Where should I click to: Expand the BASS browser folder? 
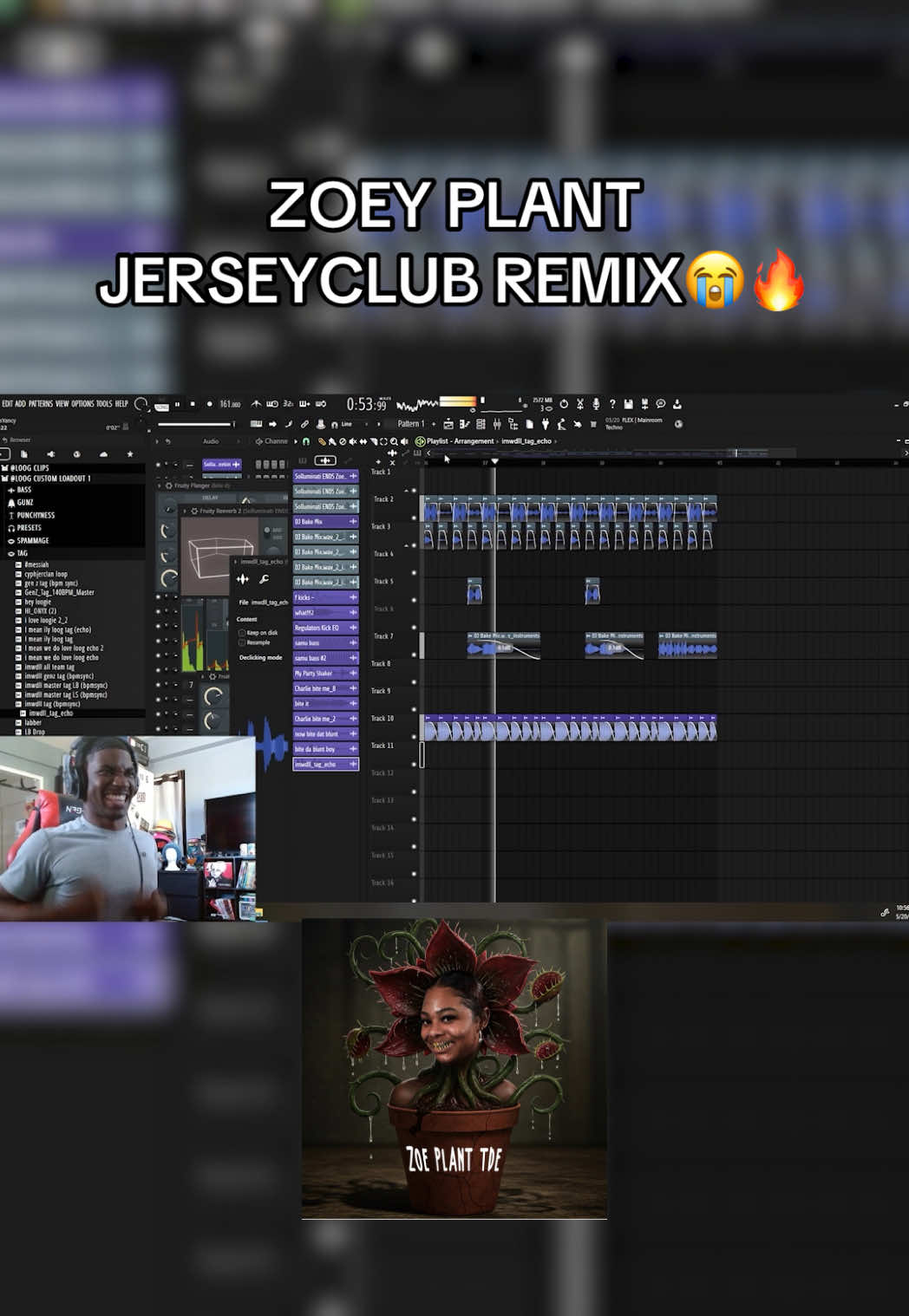pyautogui.click(x=23, y=490)
